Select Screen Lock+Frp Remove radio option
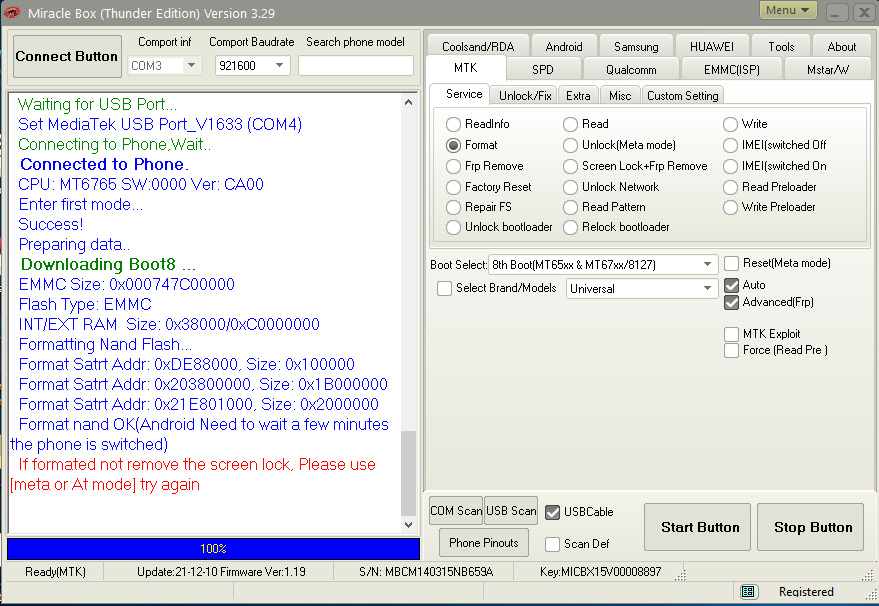 tap(570, 166)
